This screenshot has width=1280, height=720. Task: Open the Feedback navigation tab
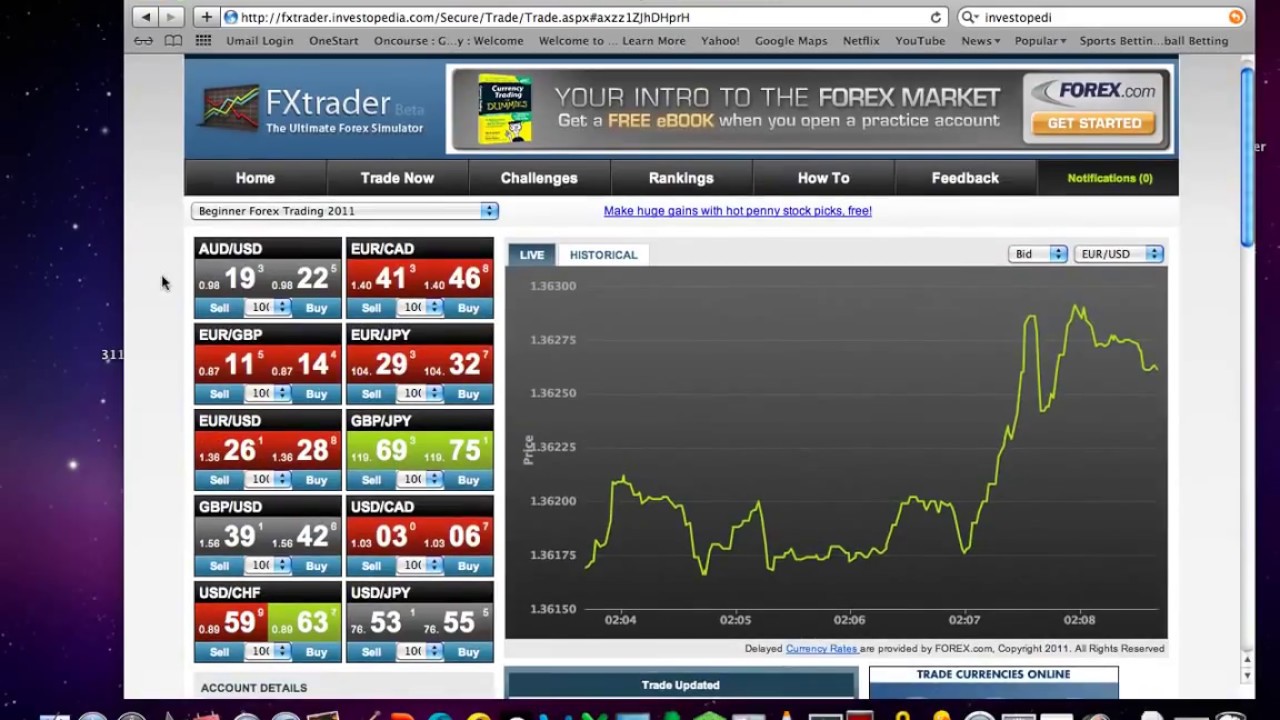click(965, 178)
